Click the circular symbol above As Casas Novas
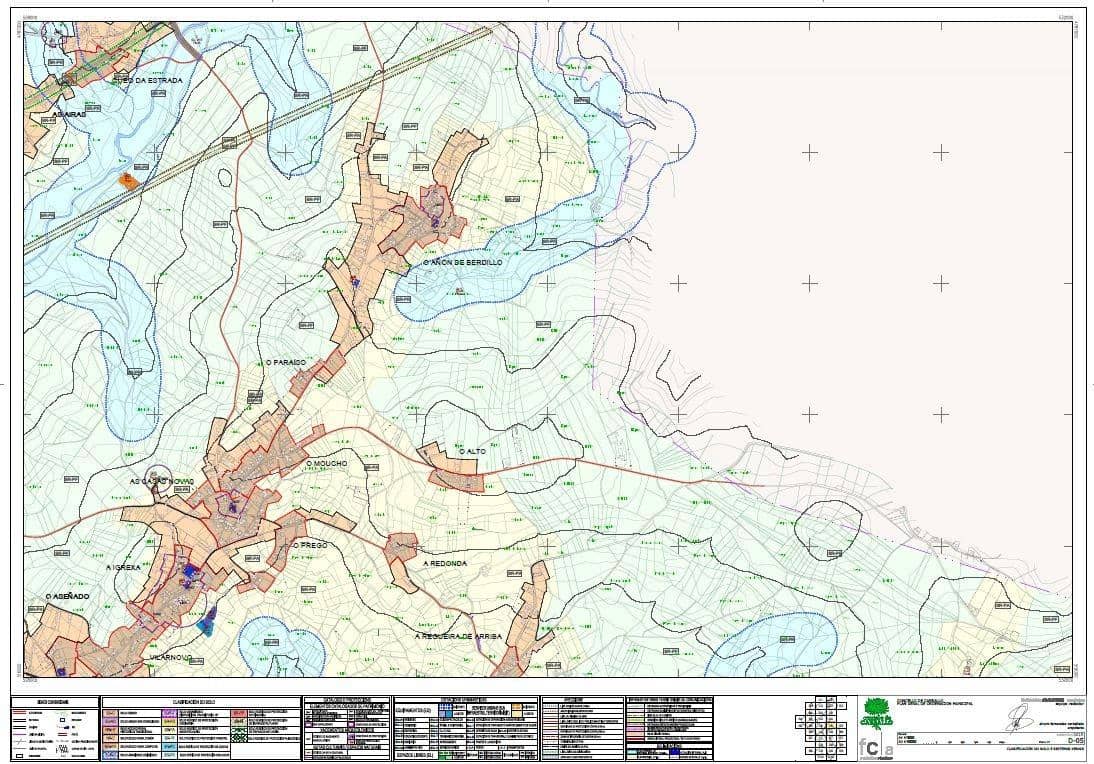 pyautogui.click(x=158, y=477)
